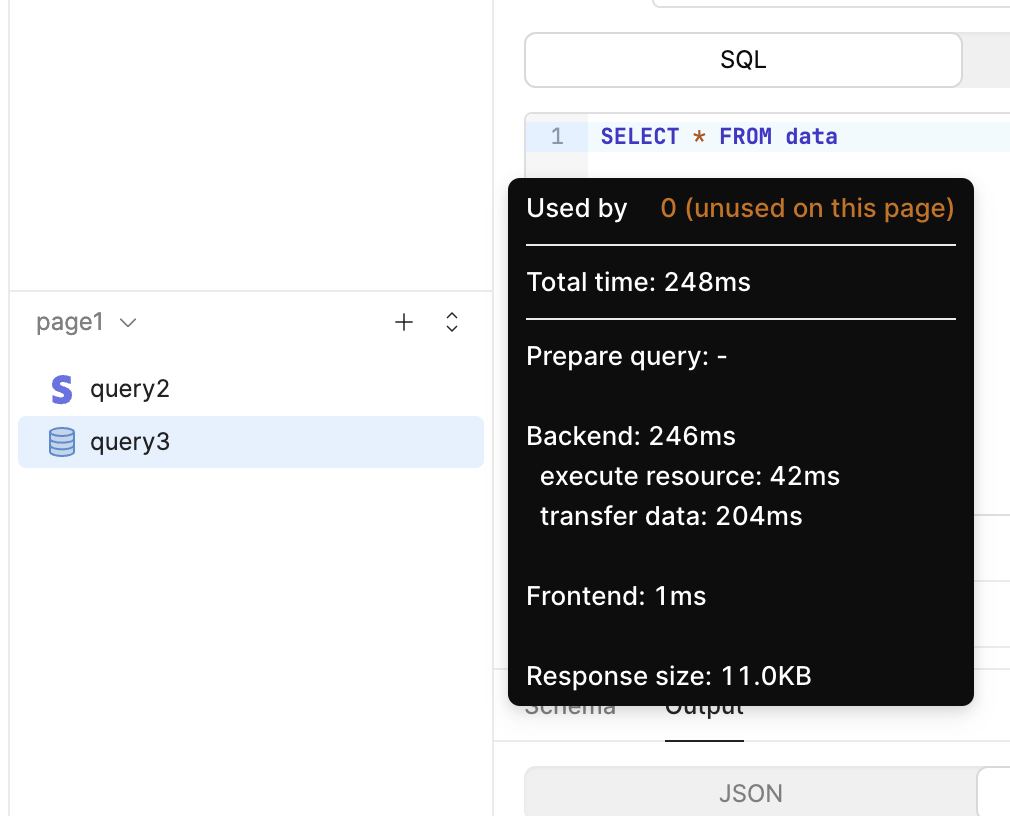Open the Output tab

(704, 709)
